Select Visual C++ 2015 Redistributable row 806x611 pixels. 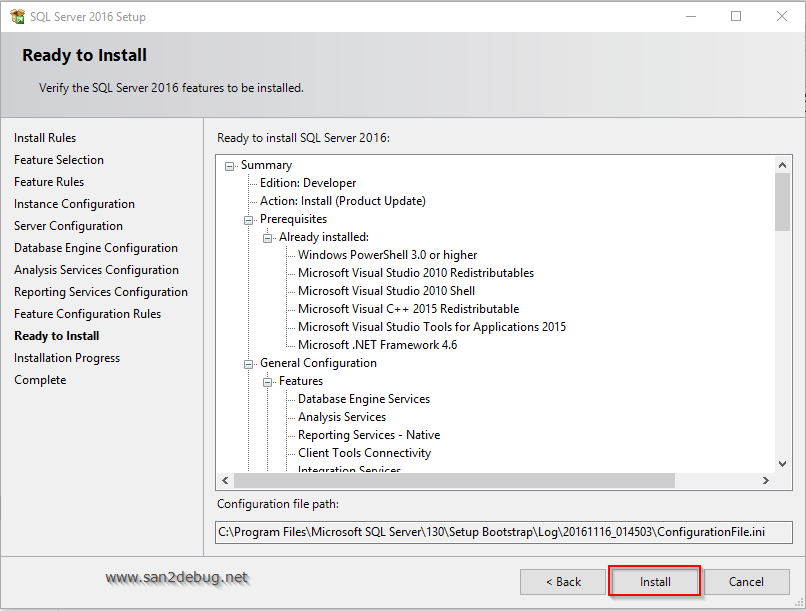[x=409, y=309]
